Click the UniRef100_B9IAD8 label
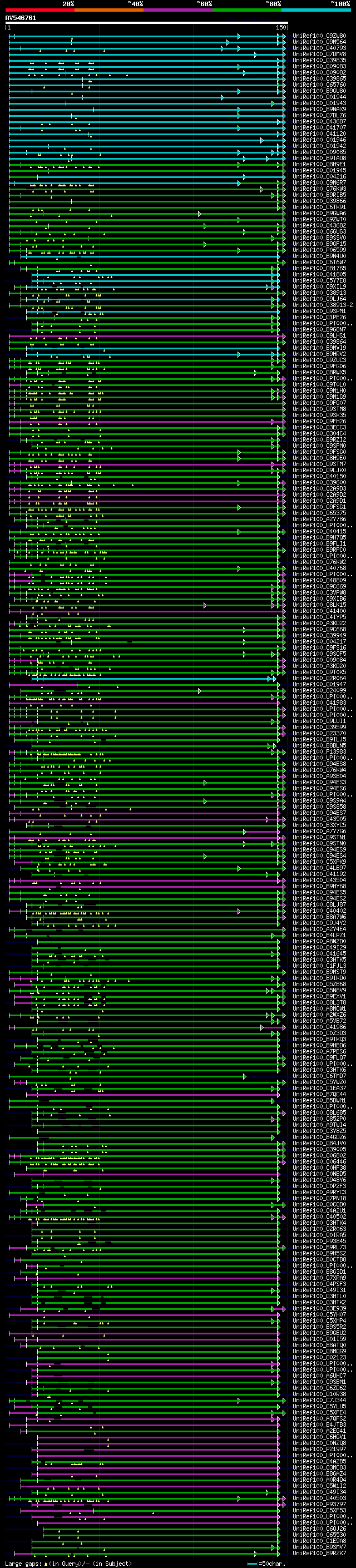This screenshot has height=1568, width=356. tap(319, 159)
